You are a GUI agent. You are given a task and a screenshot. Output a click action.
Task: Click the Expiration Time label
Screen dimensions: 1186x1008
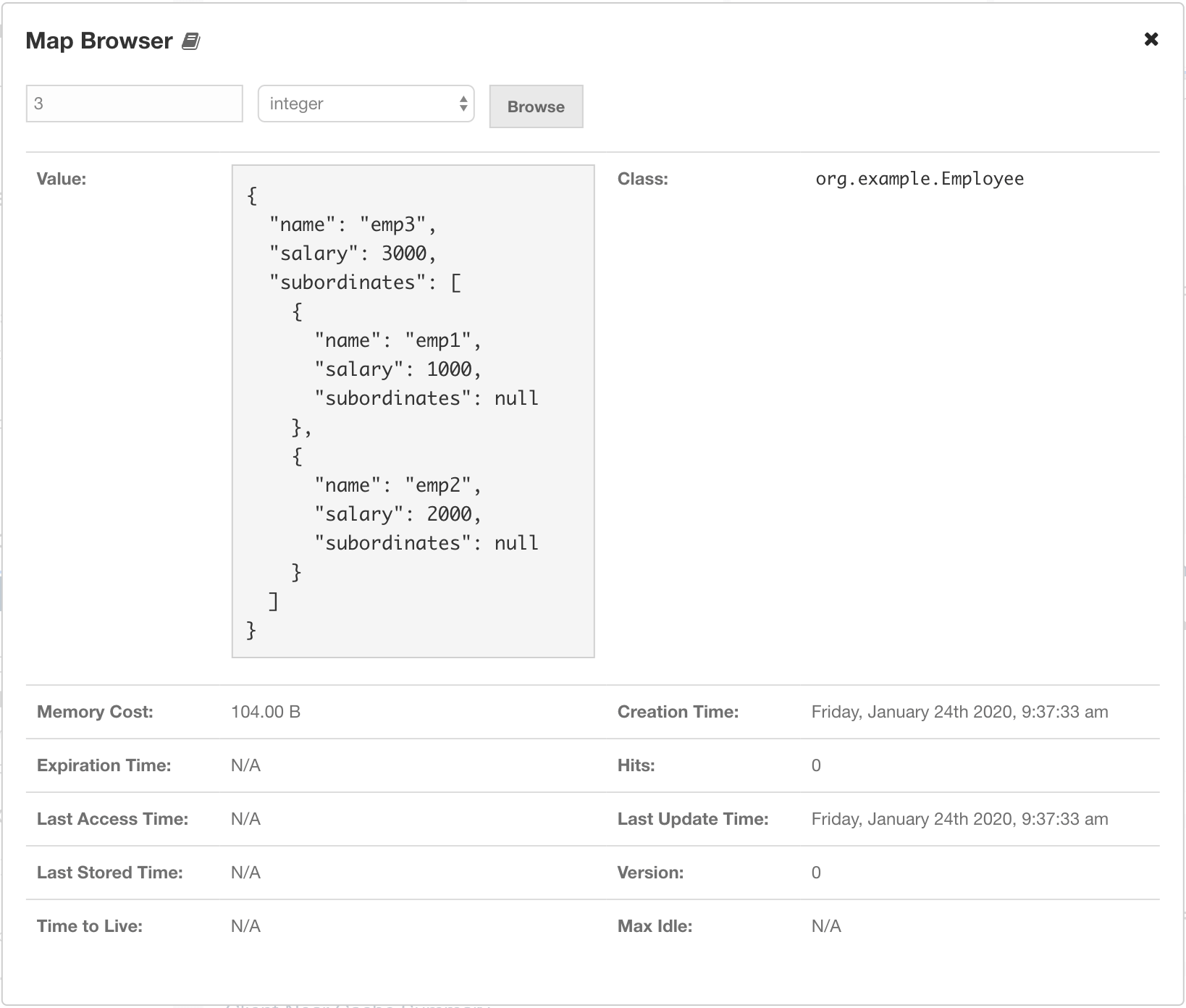point(104,765)
